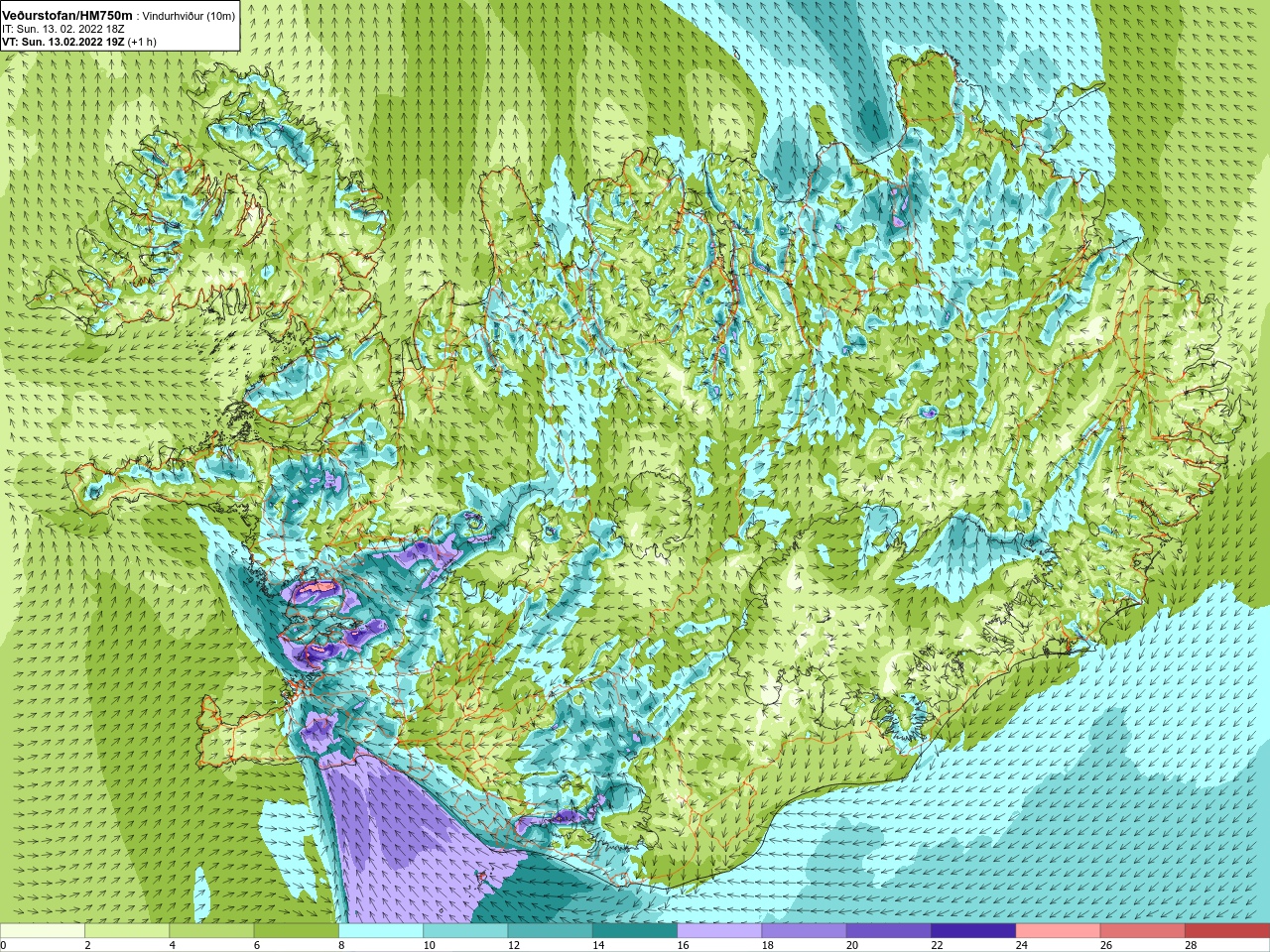Click the legend tick label '22'

[937, 945]
